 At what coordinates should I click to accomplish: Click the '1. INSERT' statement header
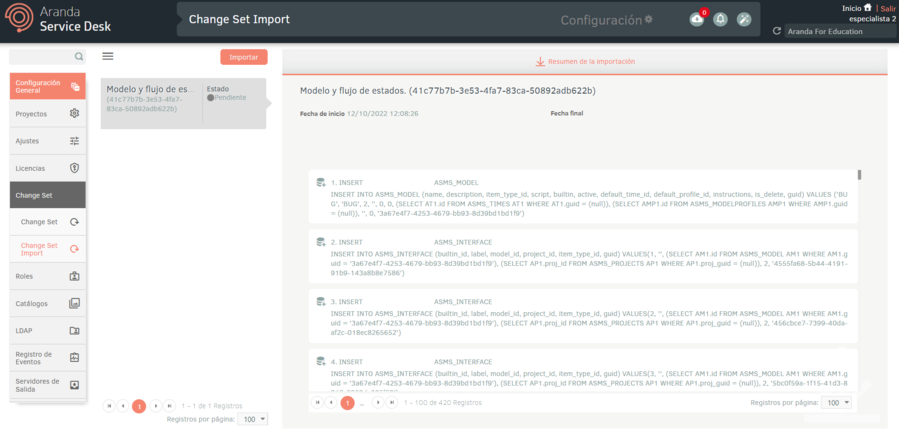[347, 182]
